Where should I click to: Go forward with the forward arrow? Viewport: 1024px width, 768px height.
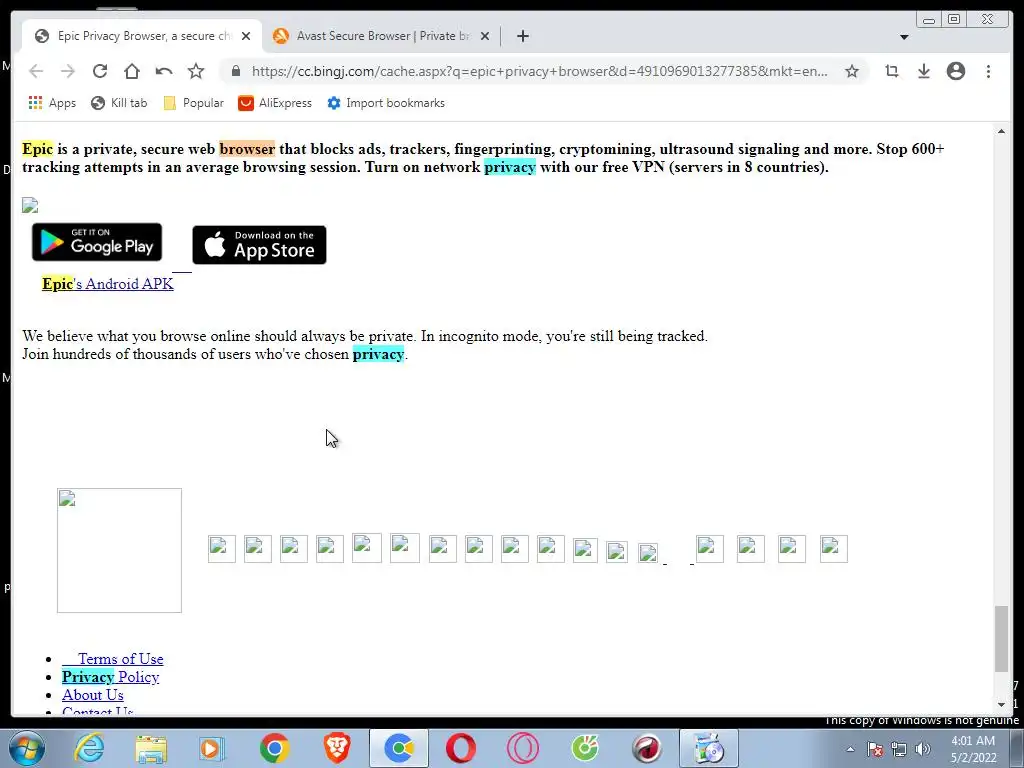[68, 71]
